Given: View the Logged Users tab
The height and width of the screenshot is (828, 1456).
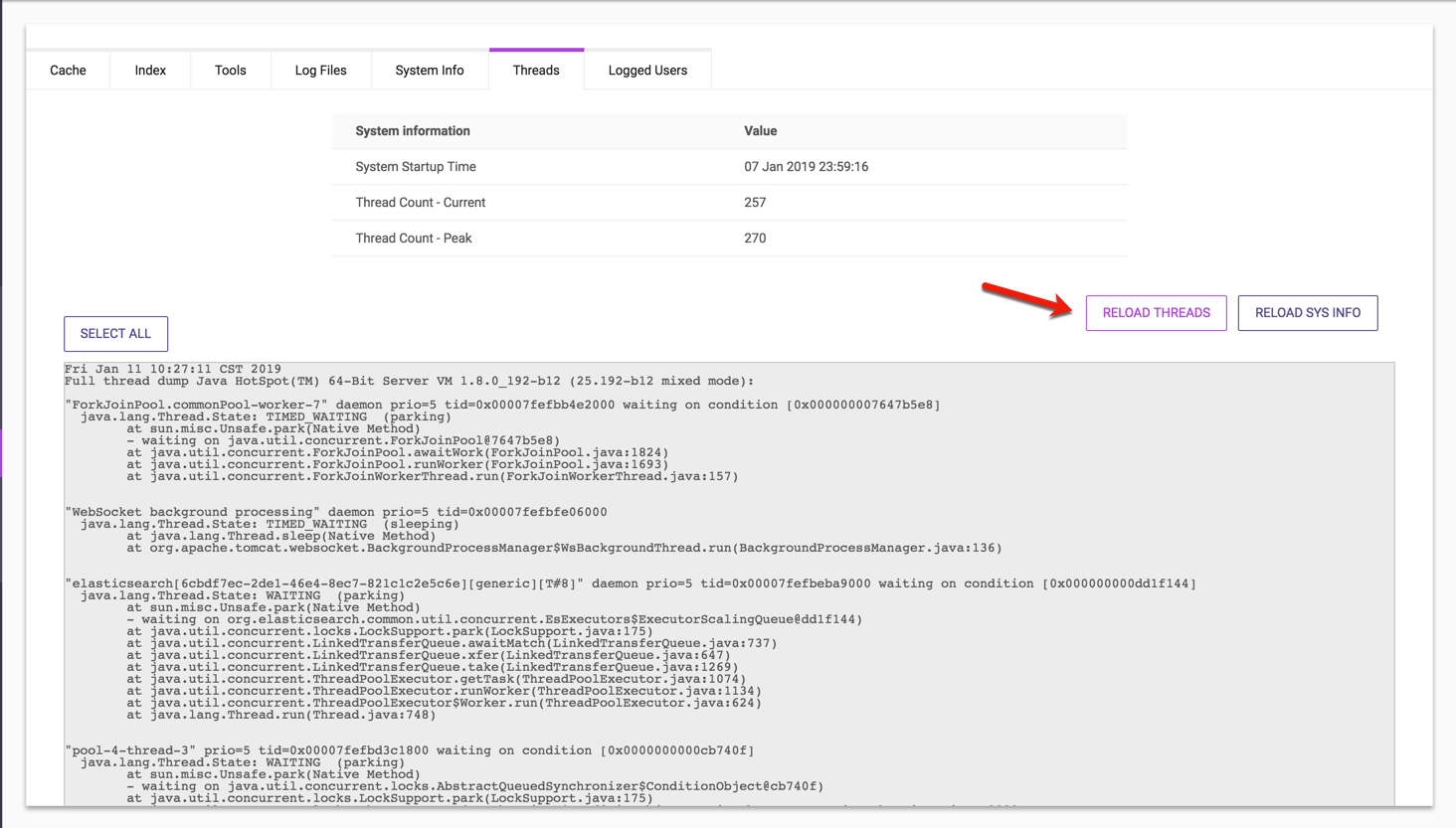Looking at the screenshot, I should [x=647, y=71].
